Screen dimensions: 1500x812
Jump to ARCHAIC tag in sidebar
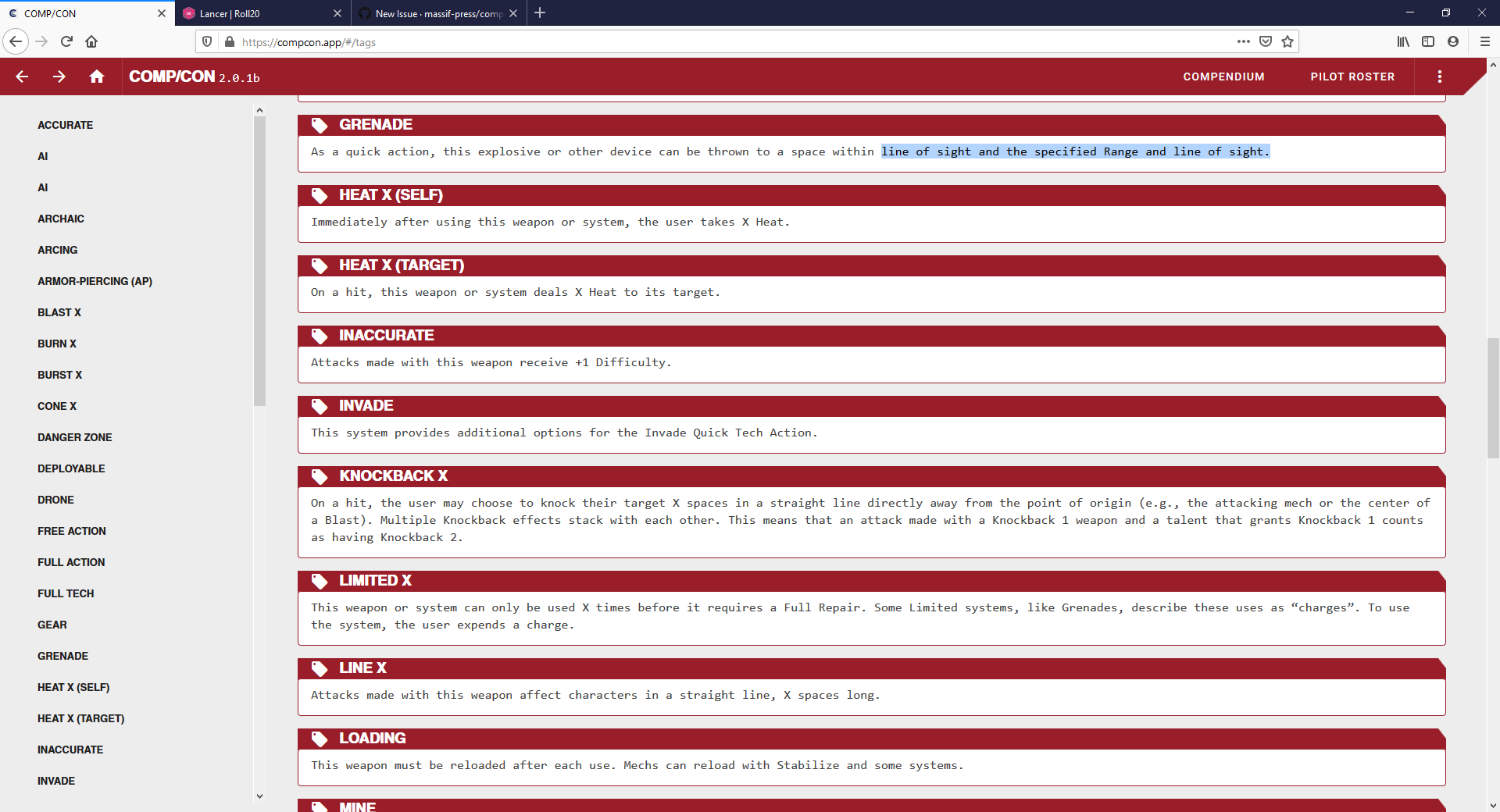[x=61, y=219]
